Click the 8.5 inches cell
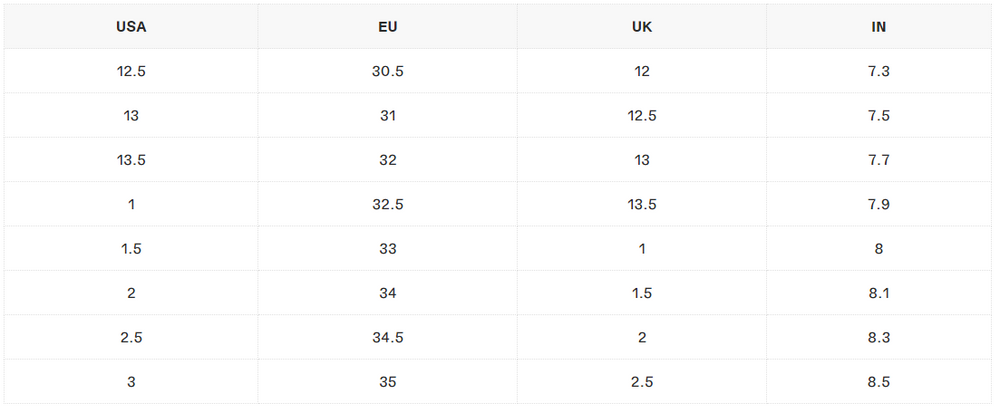 (x=879, y=382)
